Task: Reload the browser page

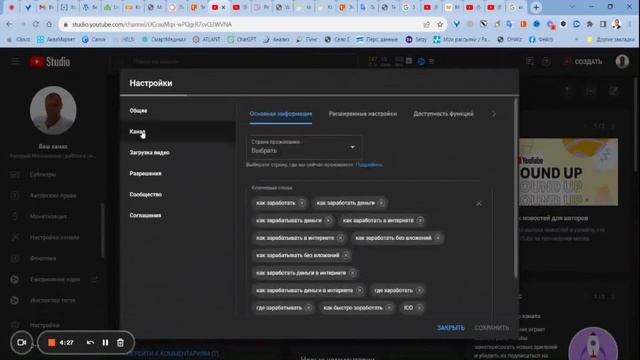Action: (36, 24)
